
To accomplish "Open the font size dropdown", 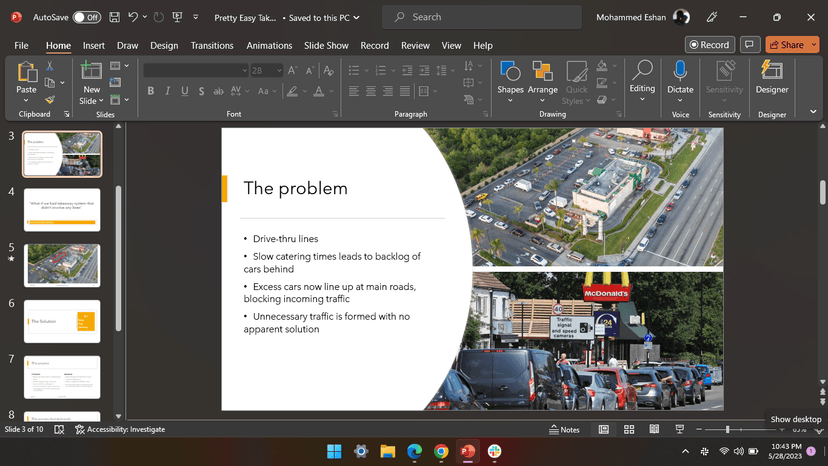I will 280,70.
